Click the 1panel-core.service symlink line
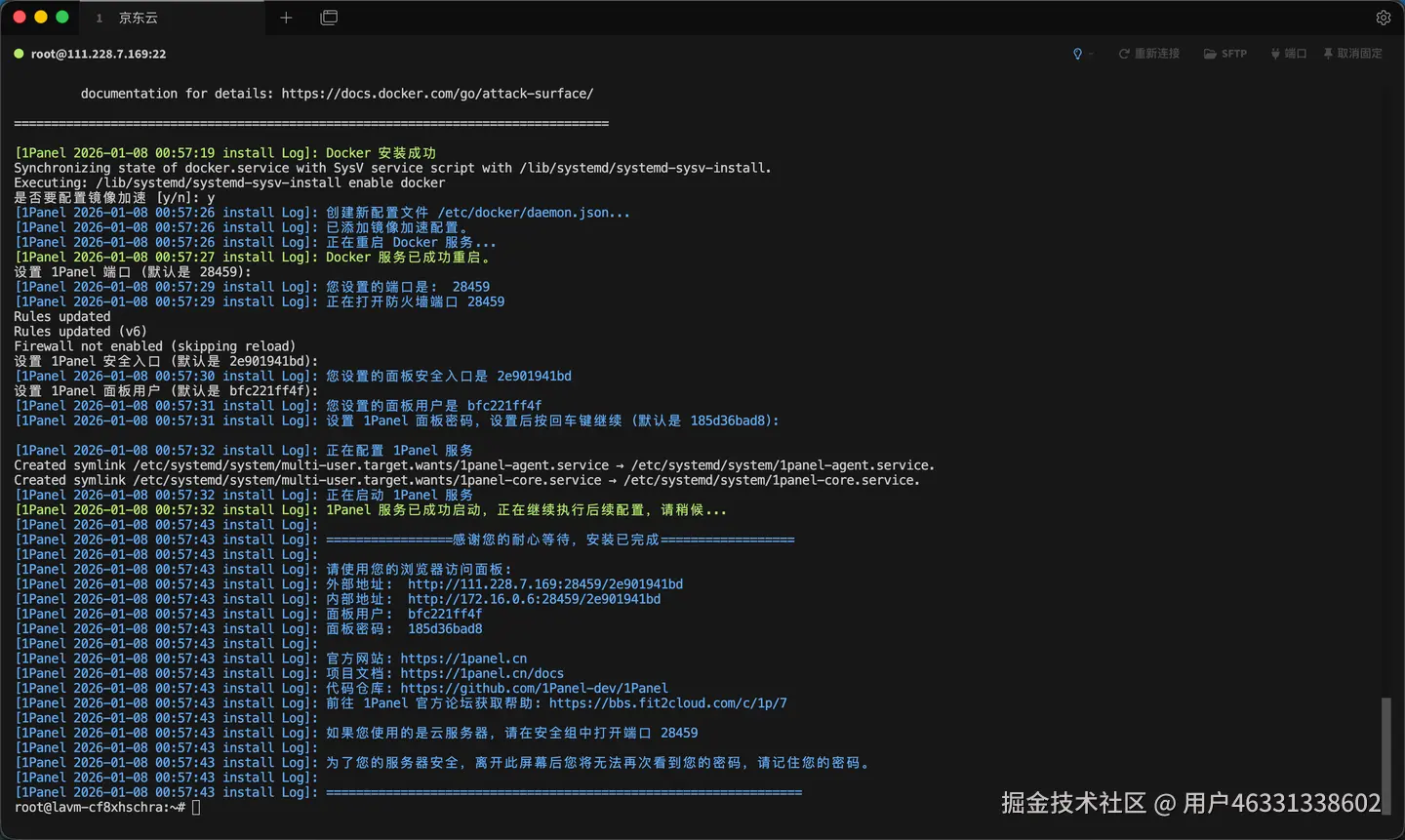 click(x=466, y=480)
